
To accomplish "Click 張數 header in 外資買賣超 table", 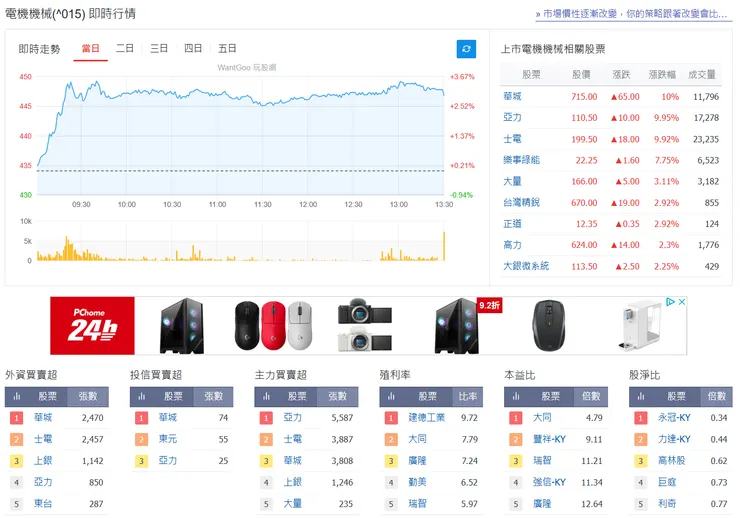I will [x=88, y=396].
